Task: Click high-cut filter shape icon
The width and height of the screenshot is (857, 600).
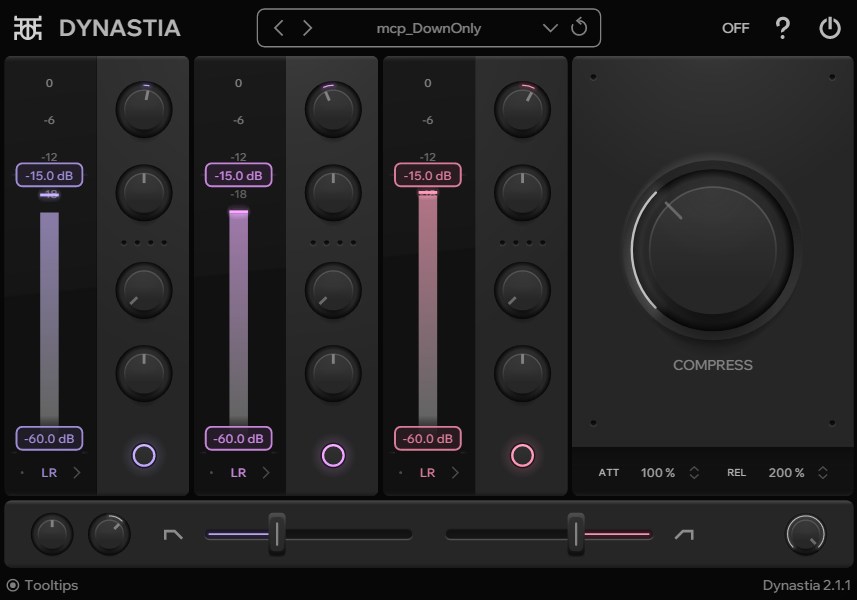Action: pyautogui.click(x=684, y=535)
